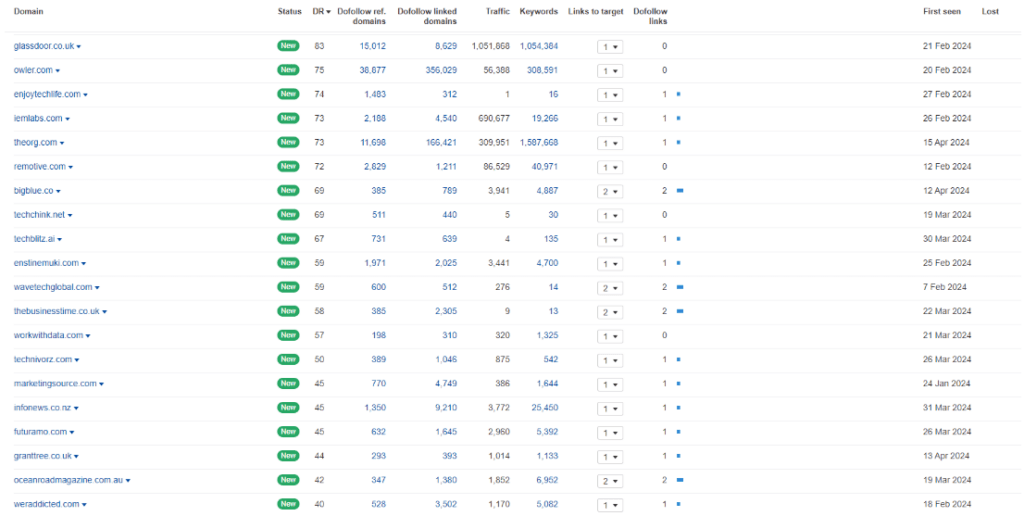Open dropdown arrow next to technivorz.com
The height and width of the screenshot is (516, 1024).
[x=77, y=361]
